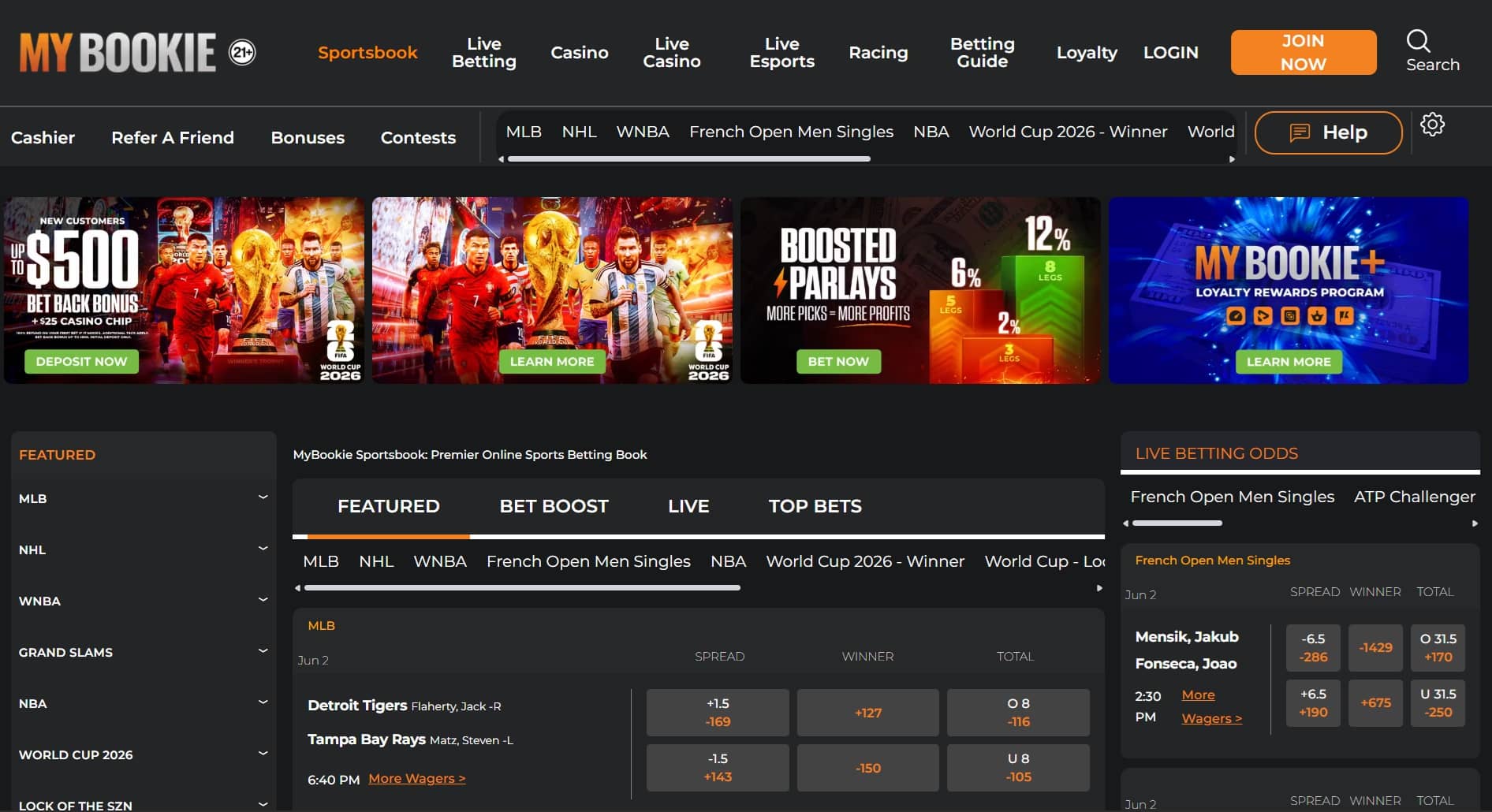Click the 21+ age badge icon

tap(242, 52)
